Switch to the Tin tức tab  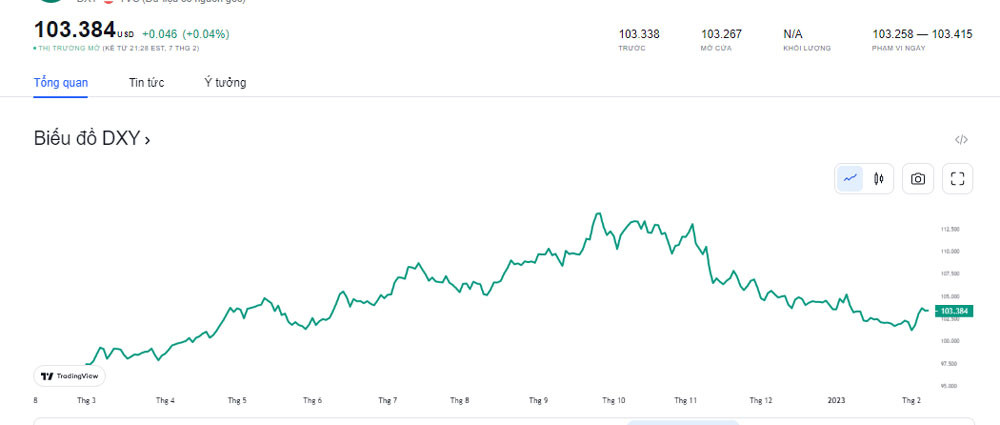(x=146, y=82)
